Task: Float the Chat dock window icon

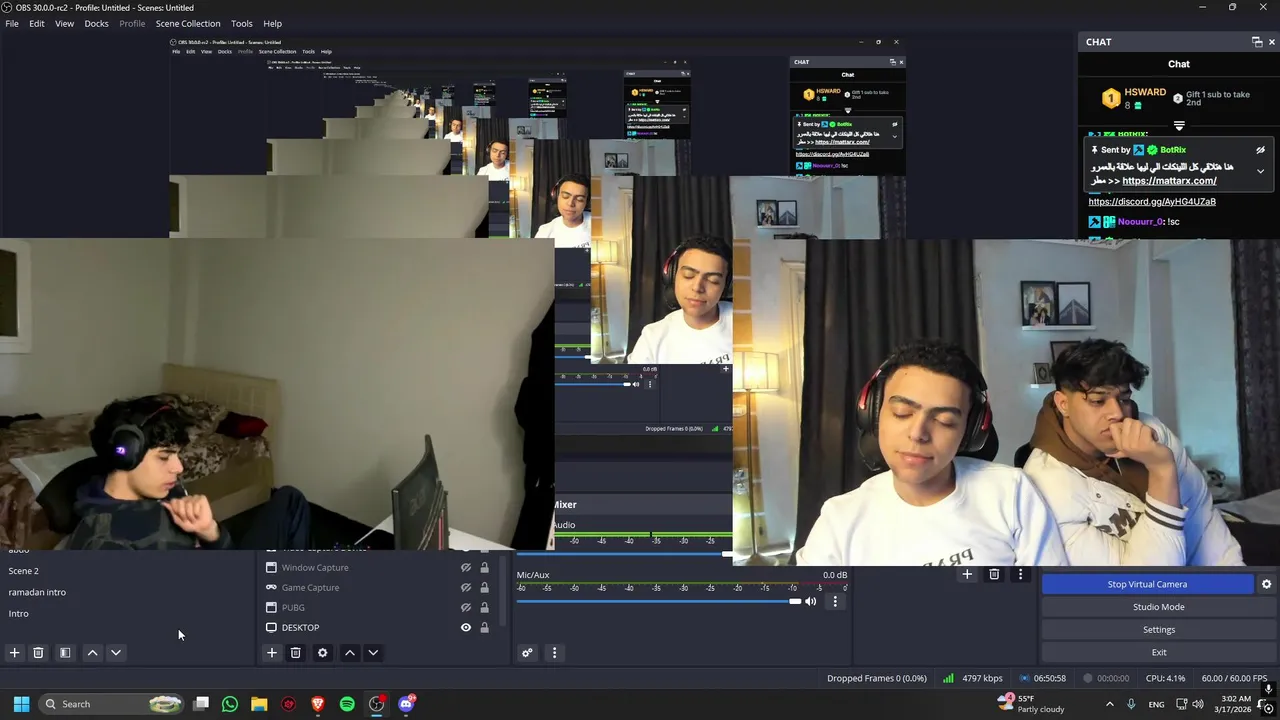Action: [1257, 42]
